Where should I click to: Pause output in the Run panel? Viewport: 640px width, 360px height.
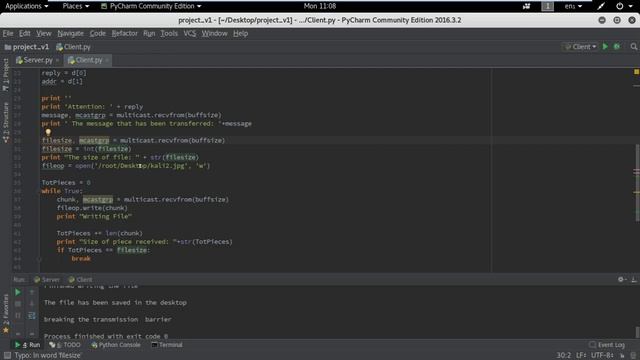[x=18, y=315]
